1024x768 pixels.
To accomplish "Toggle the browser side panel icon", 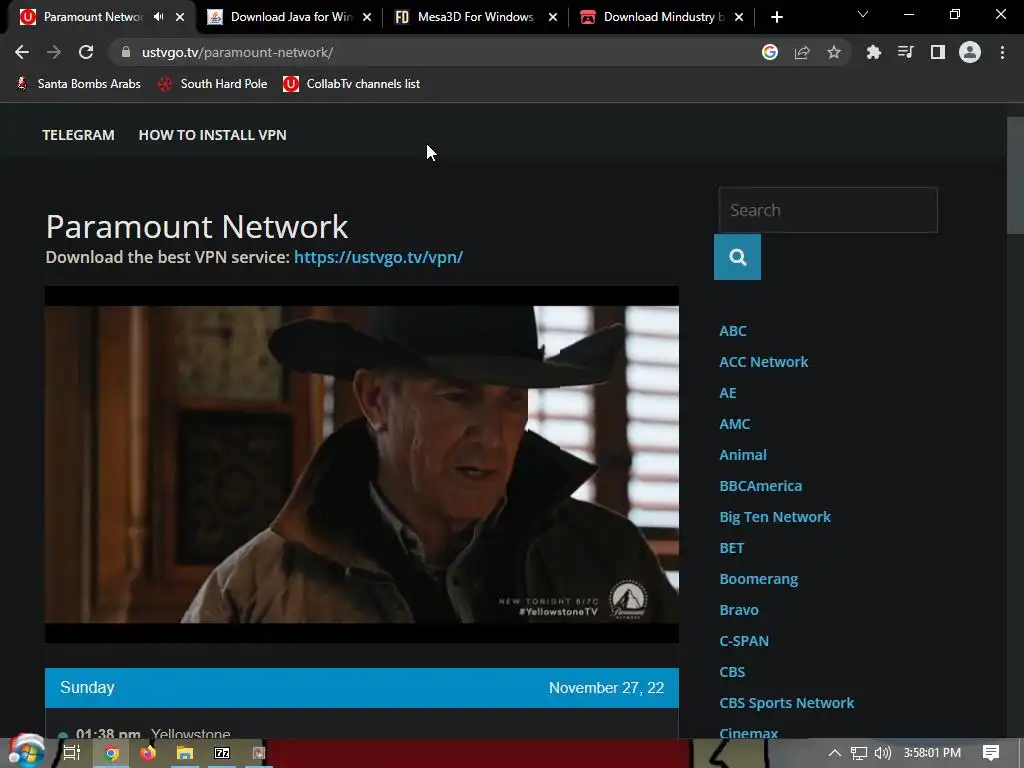I will pyautogui.click(x=938, y=52).
